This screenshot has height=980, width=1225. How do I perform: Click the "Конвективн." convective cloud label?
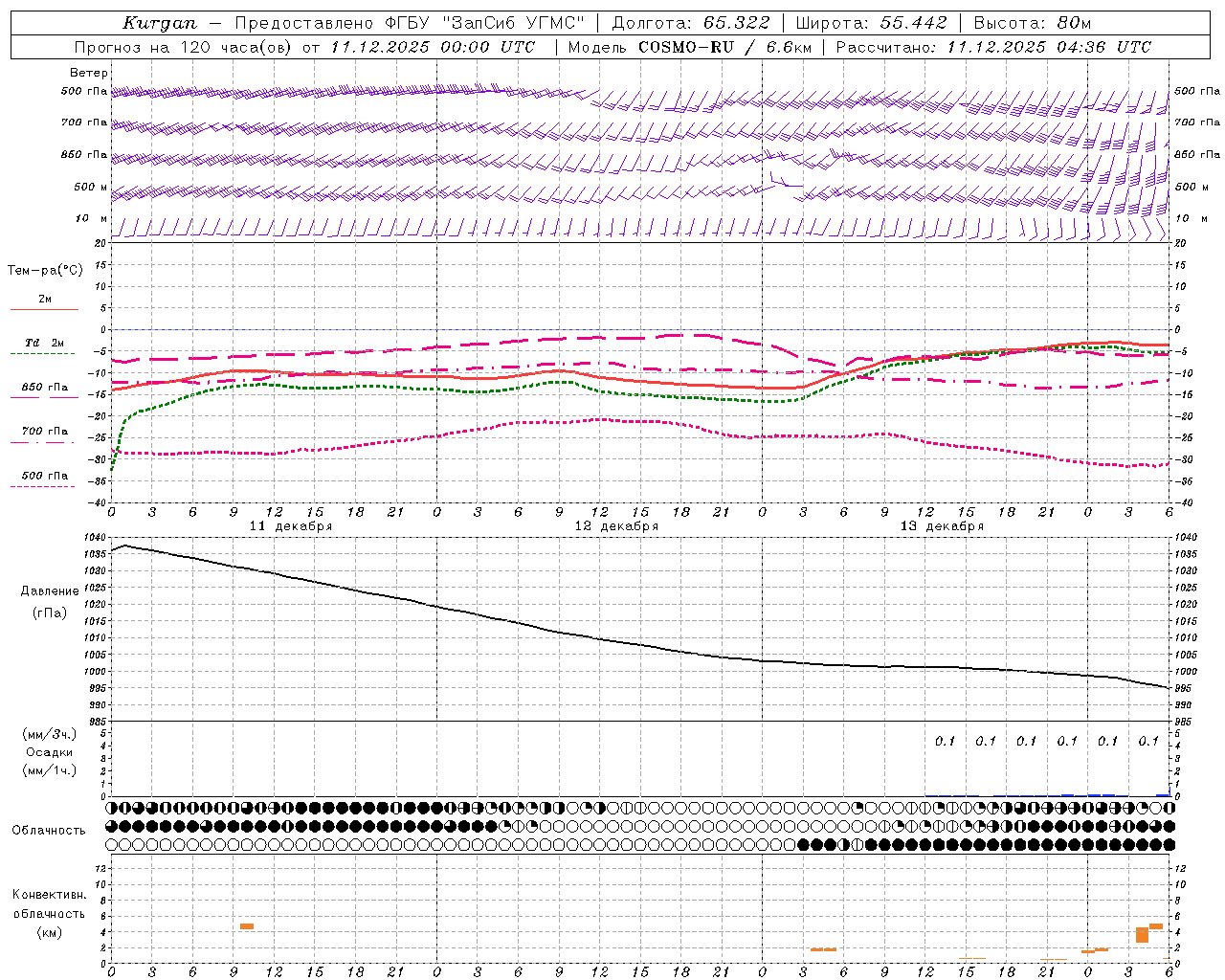tap(49, 895)
